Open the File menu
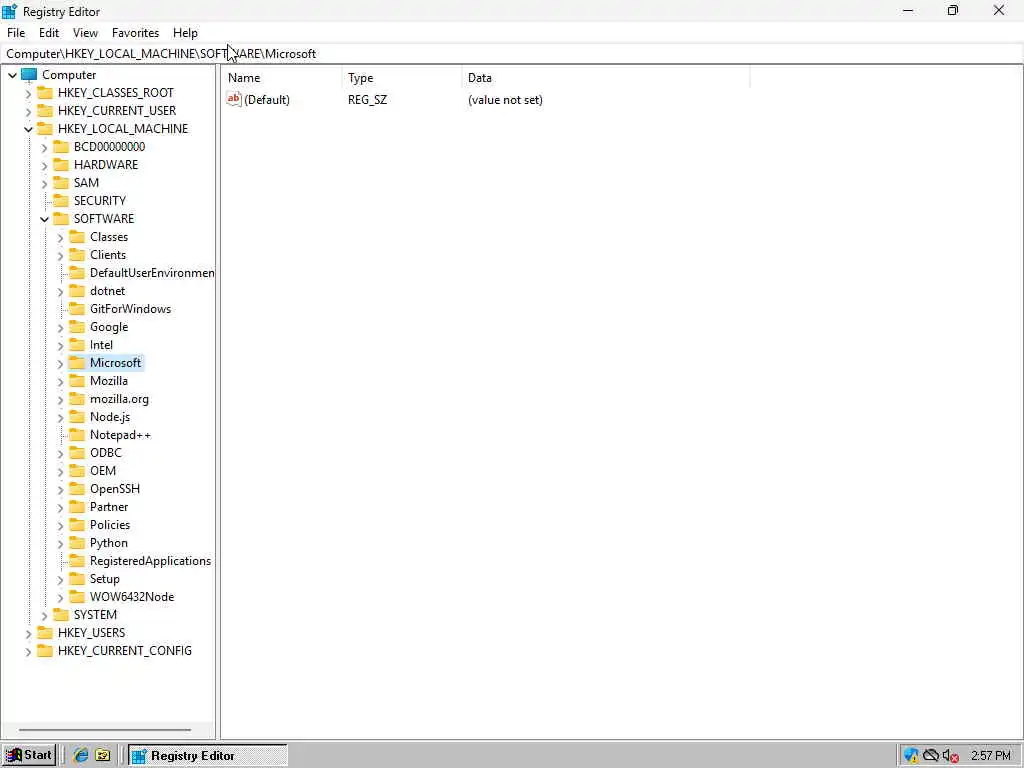Viewport: 1024px width, 768px height. pyautogui.click(x=16, y=33)
